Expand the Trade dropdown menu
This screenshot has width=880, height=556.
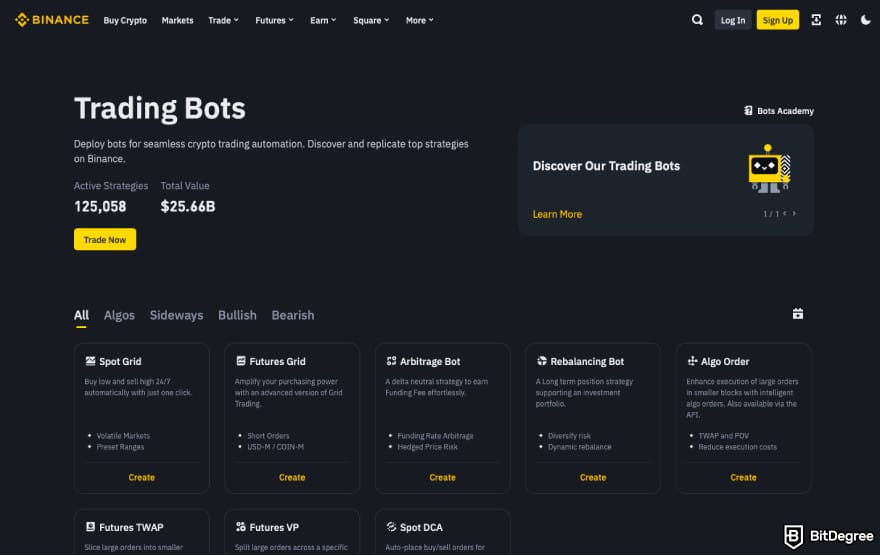click(223, 20)
